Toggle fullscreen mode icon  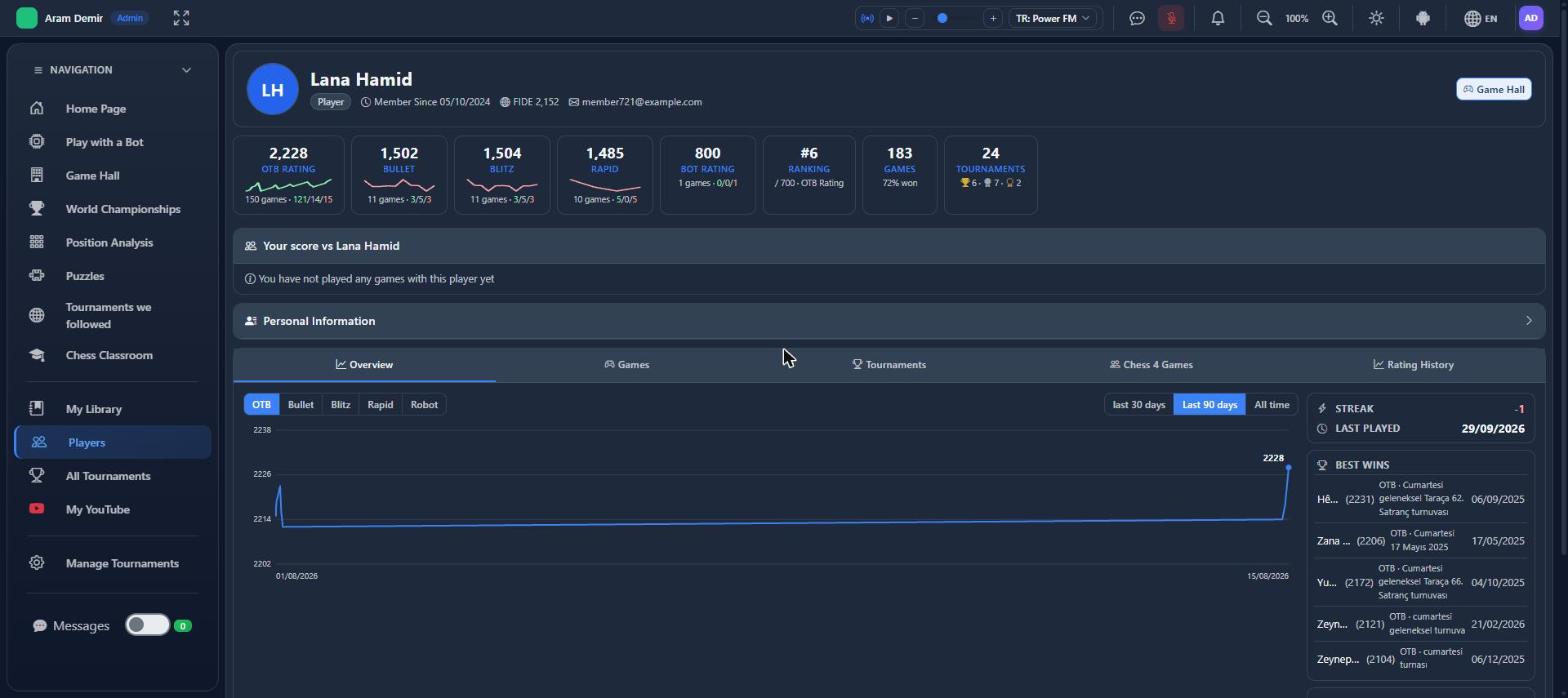coord(181,18)
